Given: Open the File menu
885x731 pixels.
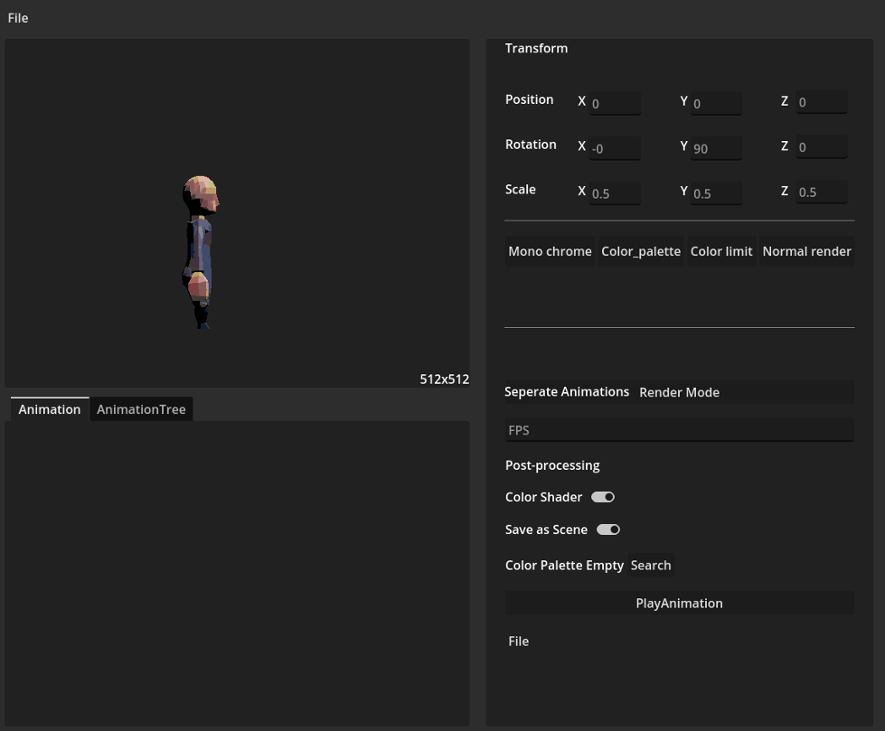Looking at the screenshot, I should click(x=17, y=17).
